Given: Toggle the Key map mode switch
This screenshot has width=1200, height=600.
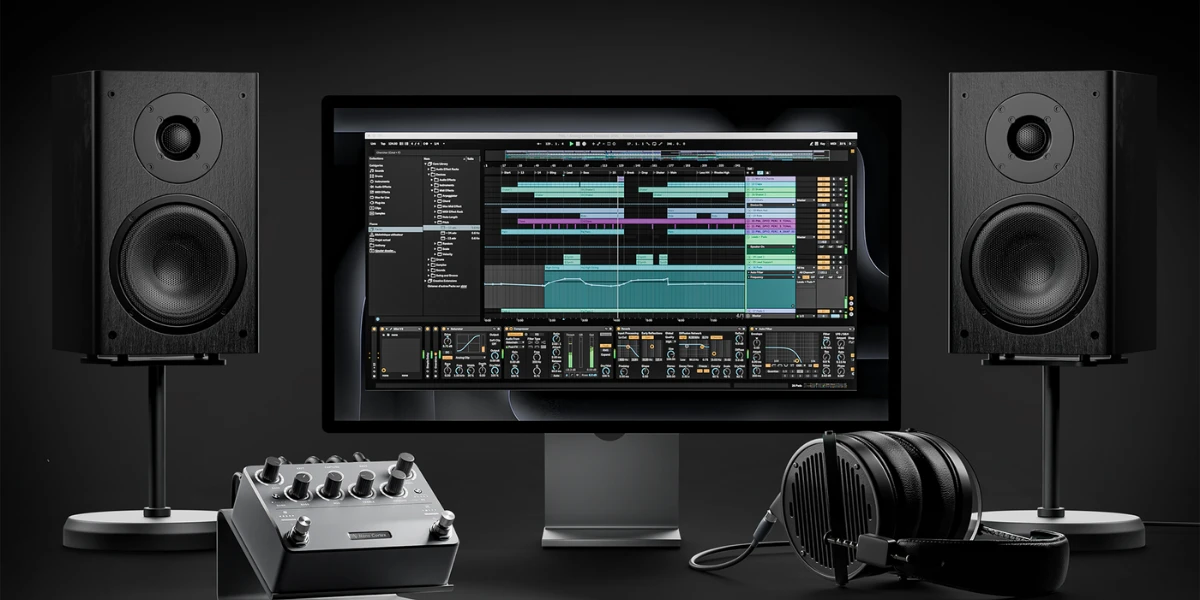Looking at the screenshot, I should click(822, 144).
